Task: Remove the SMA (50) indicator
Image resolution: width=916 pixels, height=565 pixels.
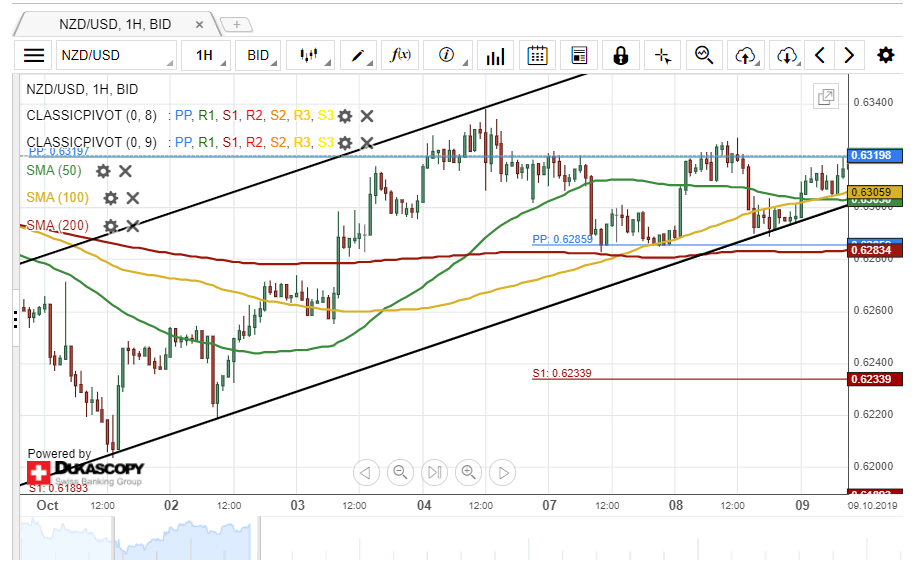Action: pyautogui.click(x=125, y=171)
